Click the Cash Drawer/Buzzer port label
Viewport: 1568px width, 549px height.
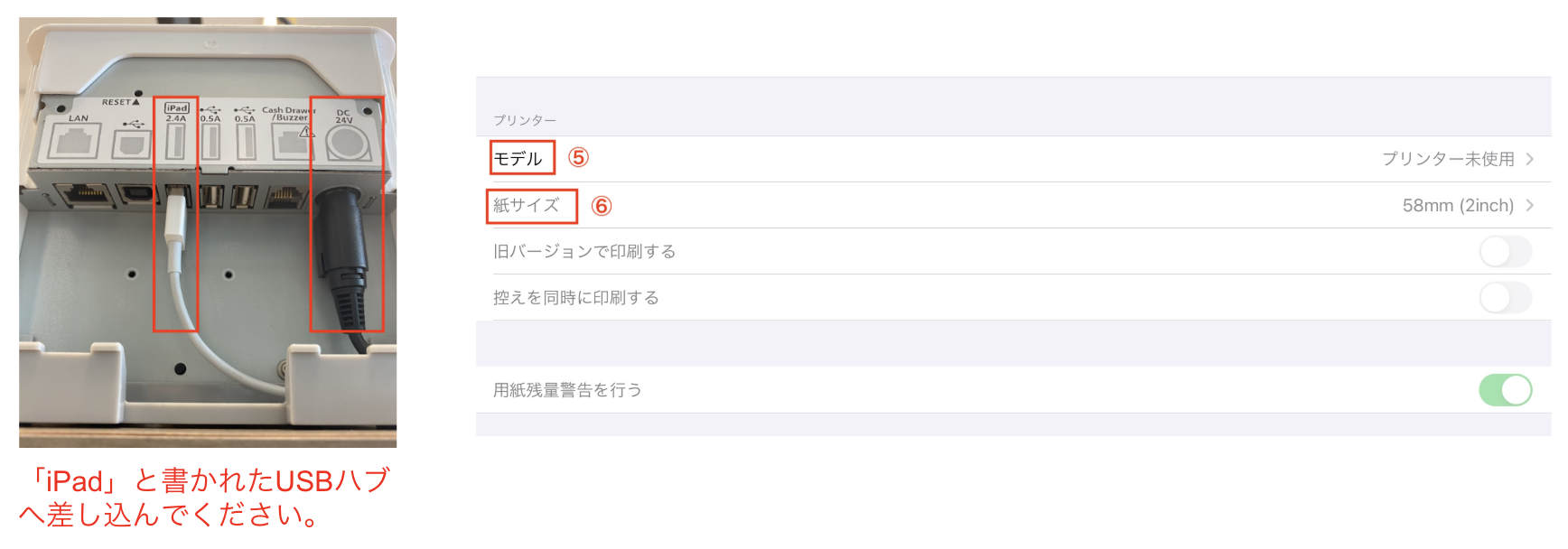pos(289,113)
